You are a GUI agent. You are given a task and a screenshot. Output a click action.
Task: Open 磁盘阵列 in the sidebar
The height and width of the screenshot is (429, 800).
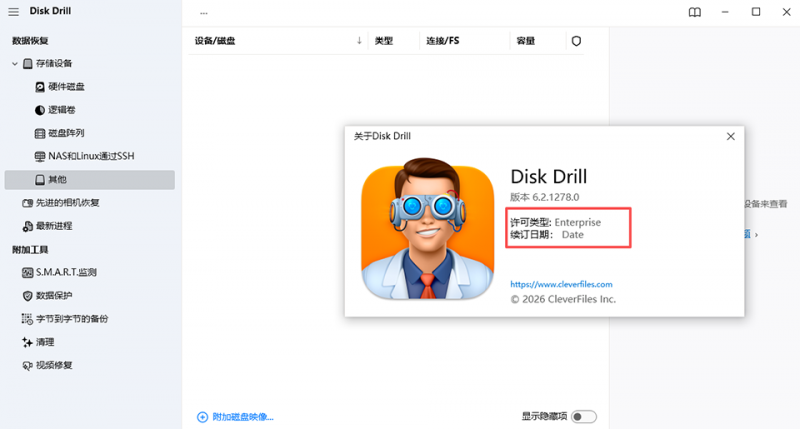point(66,133)
